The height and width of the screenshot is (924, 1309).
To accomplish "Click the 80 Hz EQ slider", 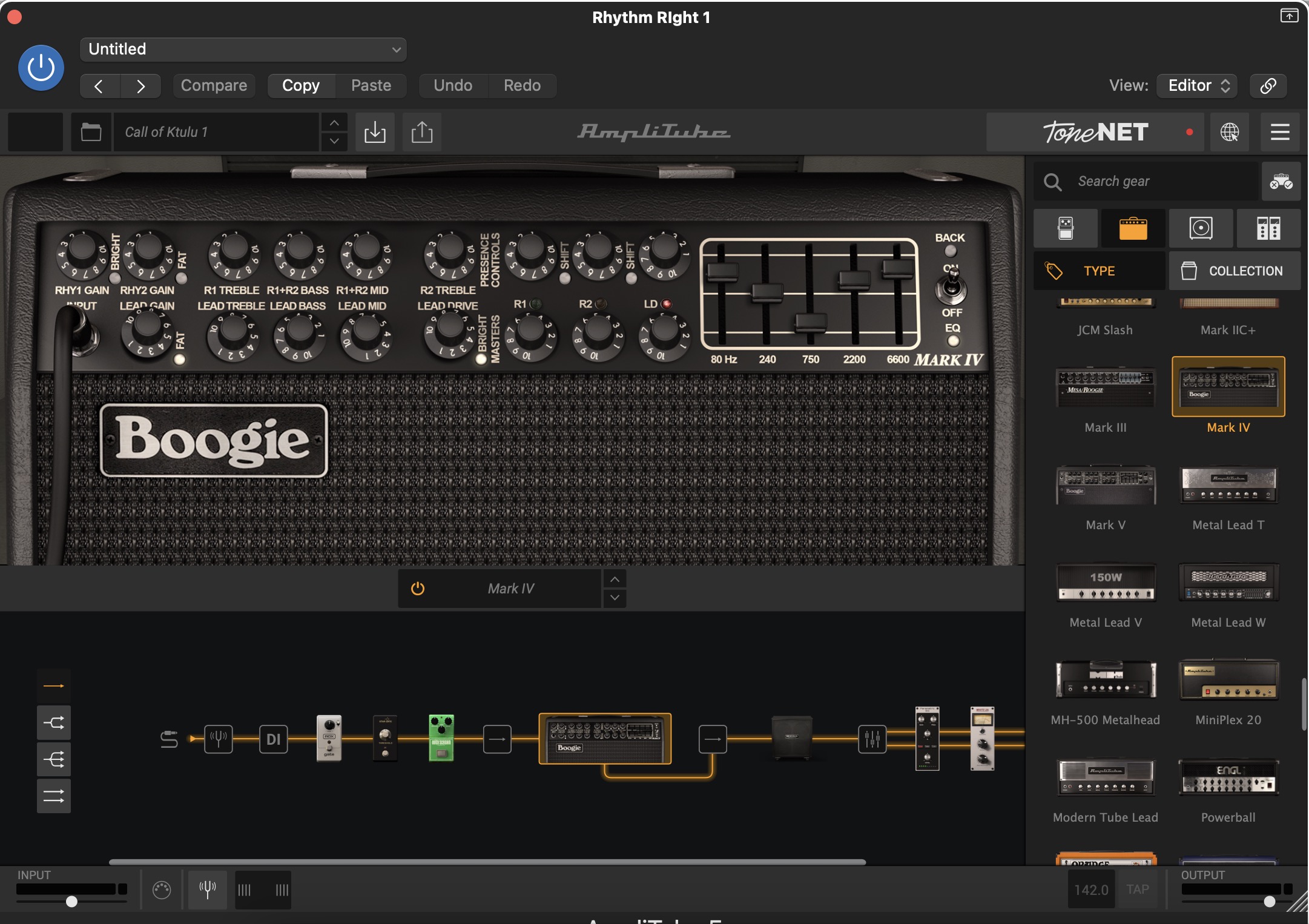I will pyautogui.click(x=722, y=271).
